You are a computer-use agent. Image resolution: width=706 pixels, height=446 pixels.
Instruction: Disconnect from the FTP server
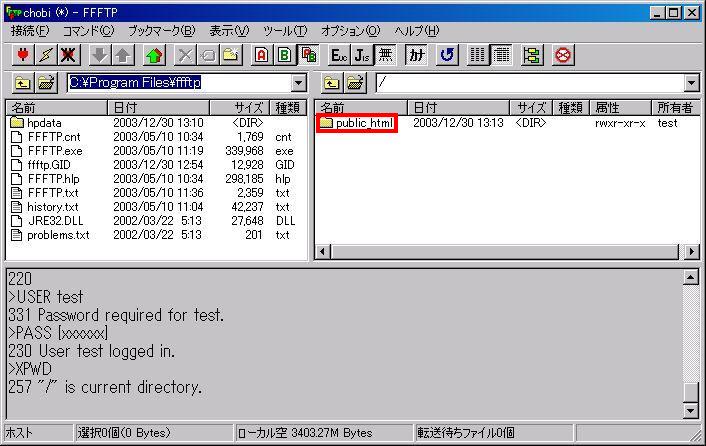pyautogui.click(x=68, y=54)
